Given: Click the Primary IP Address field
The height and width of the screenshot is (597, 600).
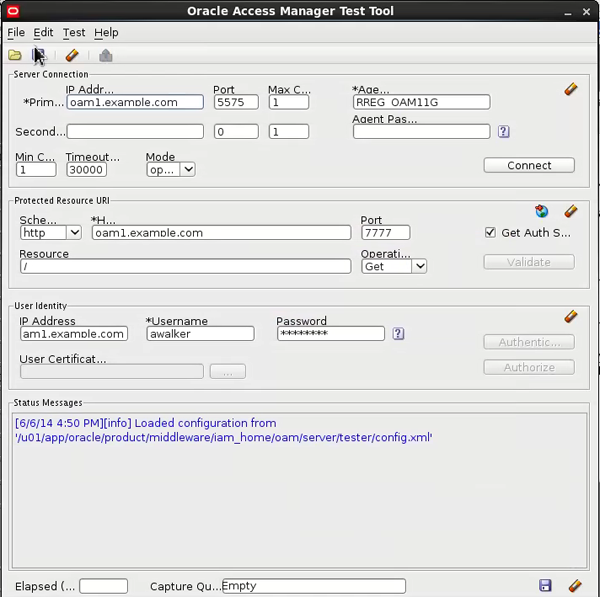Looking at the screenshot, I should (135, 102).
